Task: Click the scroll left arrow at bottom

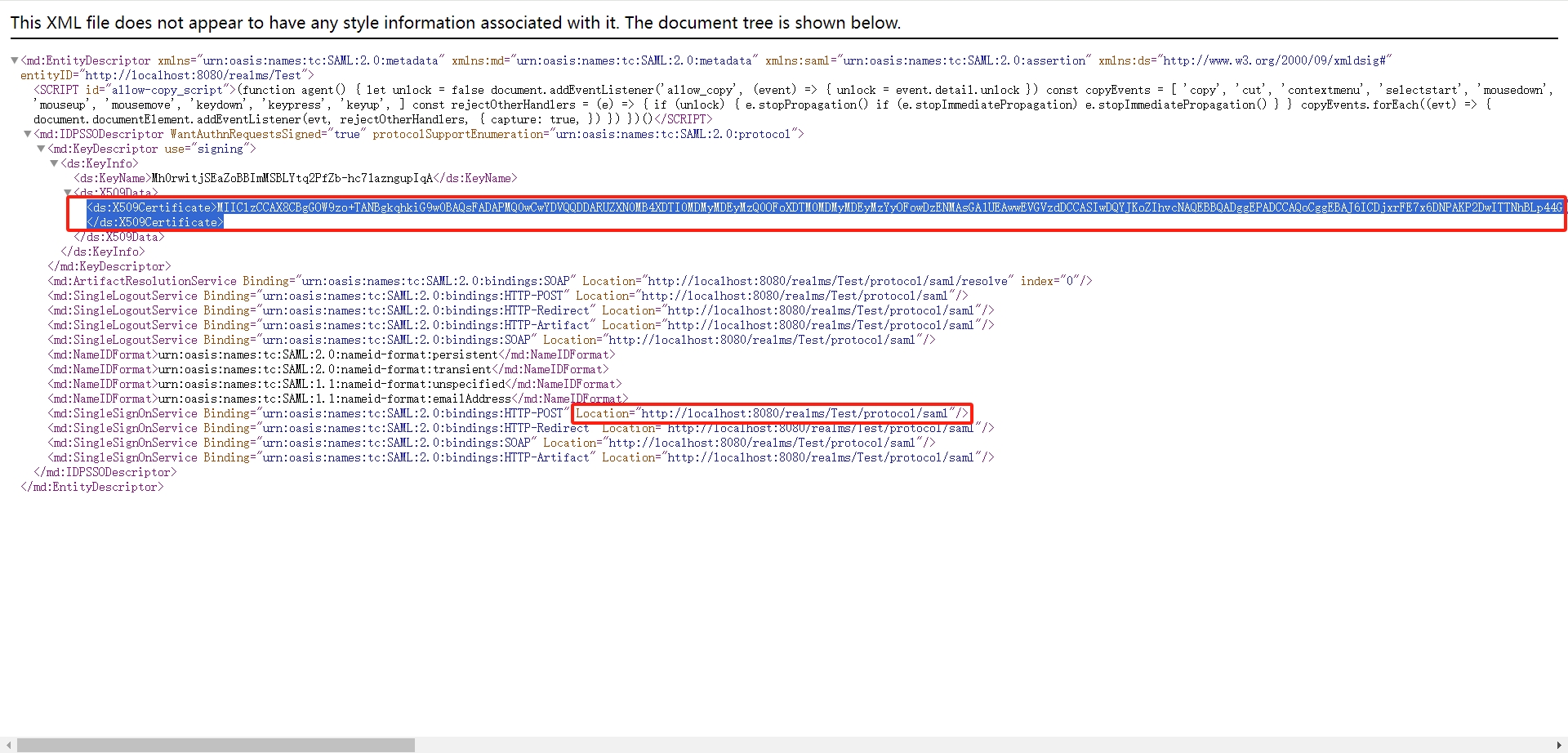Action: pyautogui.click(x=8, y=745)
